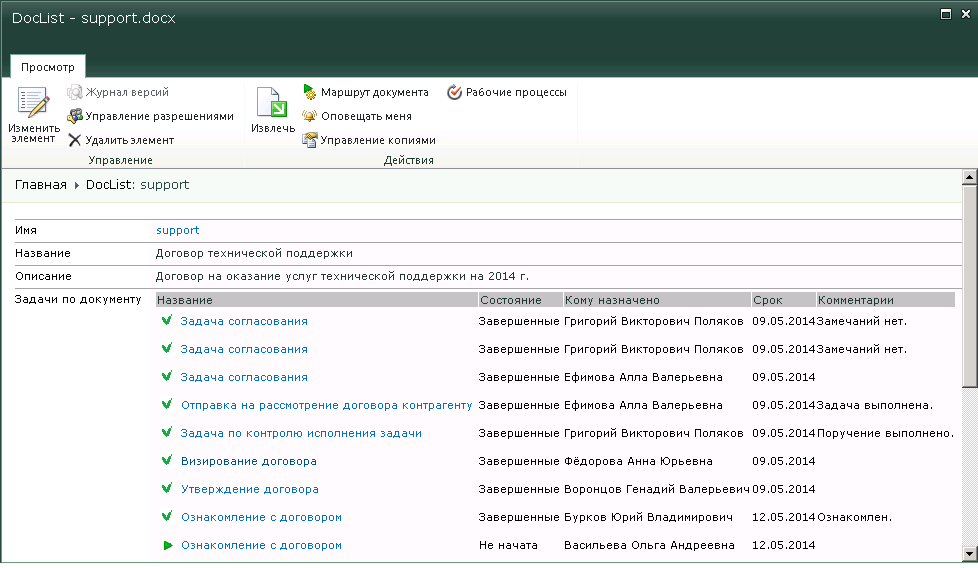This screenshot has height=568, width=978.
Task: Click the Описание field value text
Action: click(x=342, y=276)
